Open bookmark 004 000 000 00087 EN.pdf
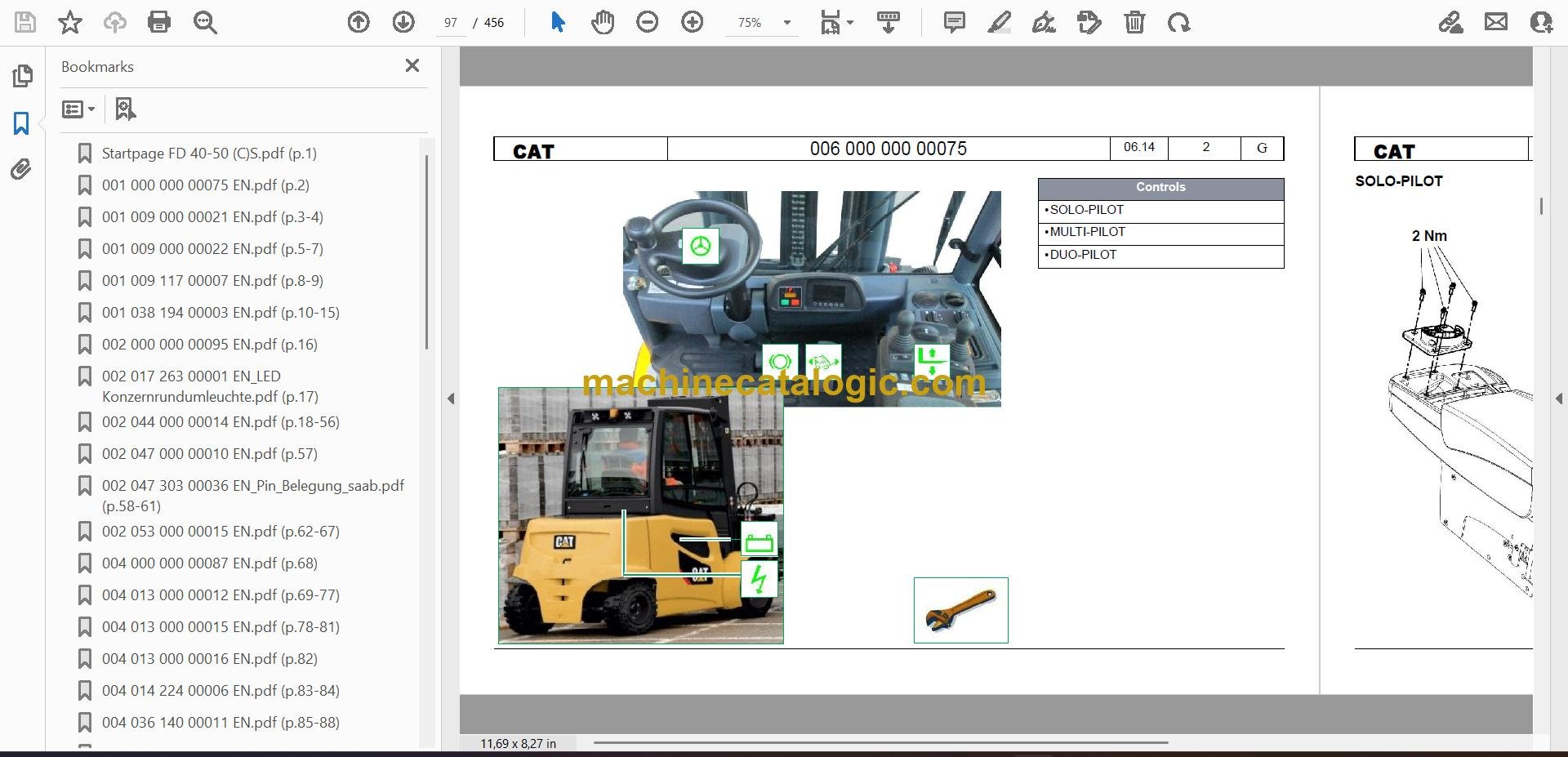 click(x=210, y=563)
